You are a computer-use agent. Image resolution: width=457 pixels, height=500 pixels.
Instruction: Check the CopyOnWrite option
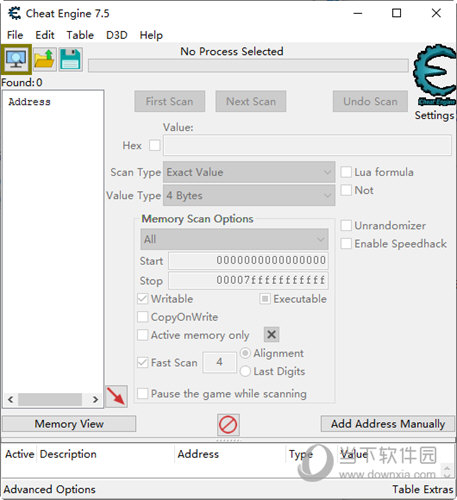[x=142, y=317]
